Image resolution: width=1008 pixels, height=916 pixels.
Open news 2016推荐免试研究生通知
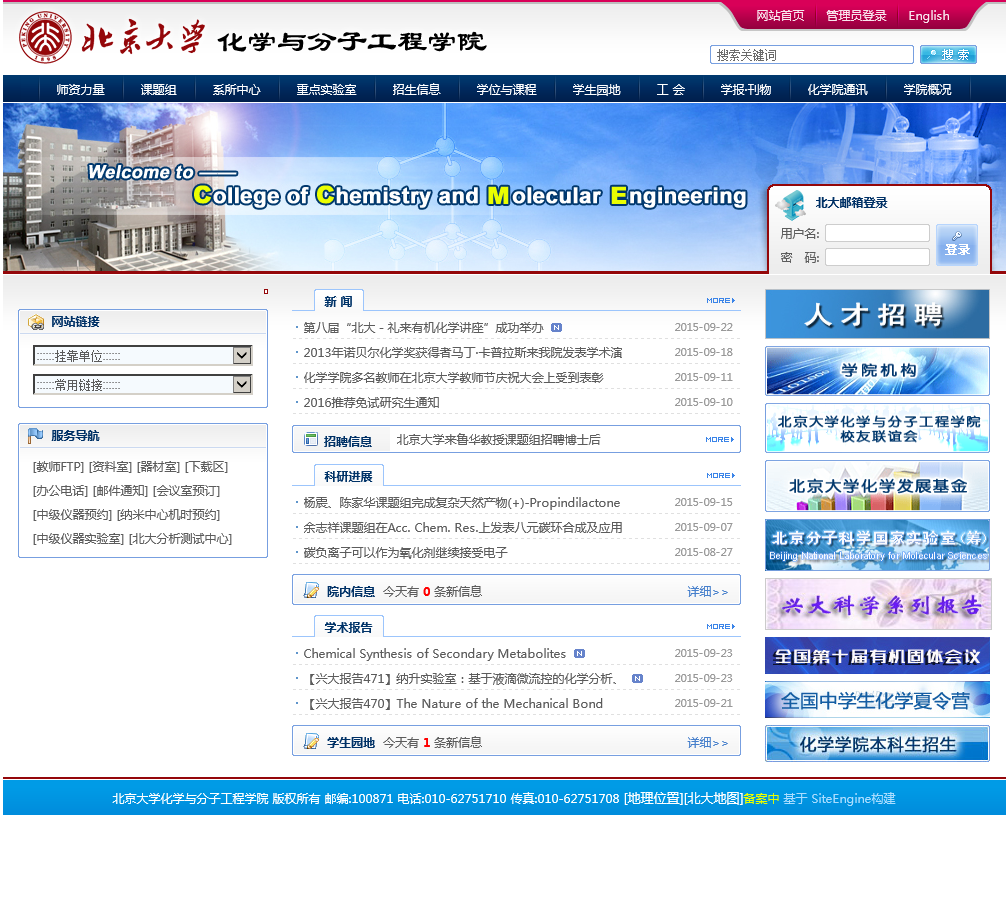pyautogui.click(x=371, y=402)
